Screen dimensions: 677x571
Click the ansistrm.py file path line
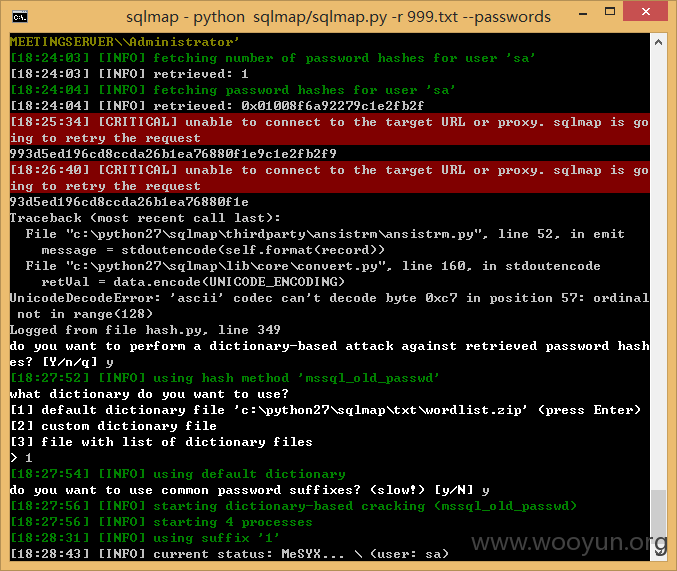coord(325,234)
